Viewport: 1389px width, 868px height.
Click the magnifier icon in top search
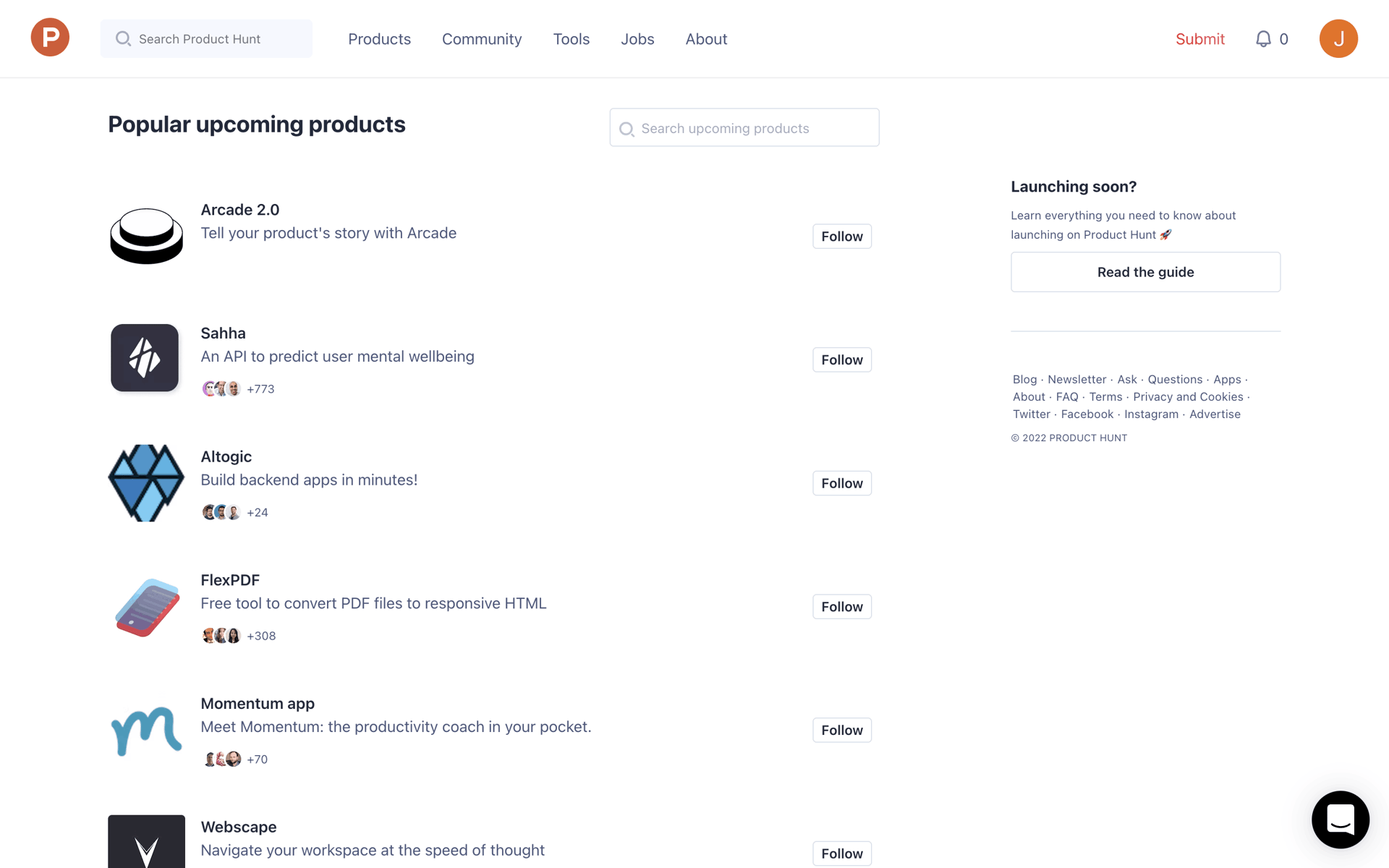tap(124, 38)
